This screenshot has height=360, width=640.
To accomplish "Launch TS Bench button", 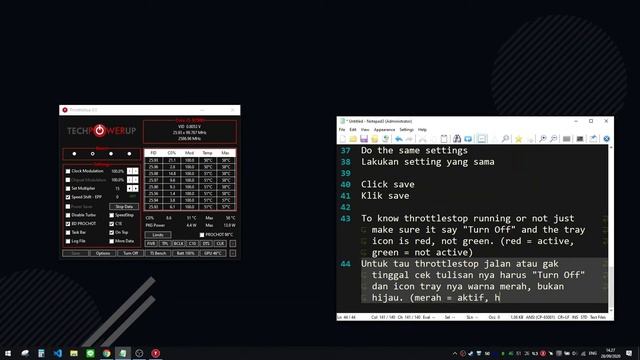I will 158,253.
